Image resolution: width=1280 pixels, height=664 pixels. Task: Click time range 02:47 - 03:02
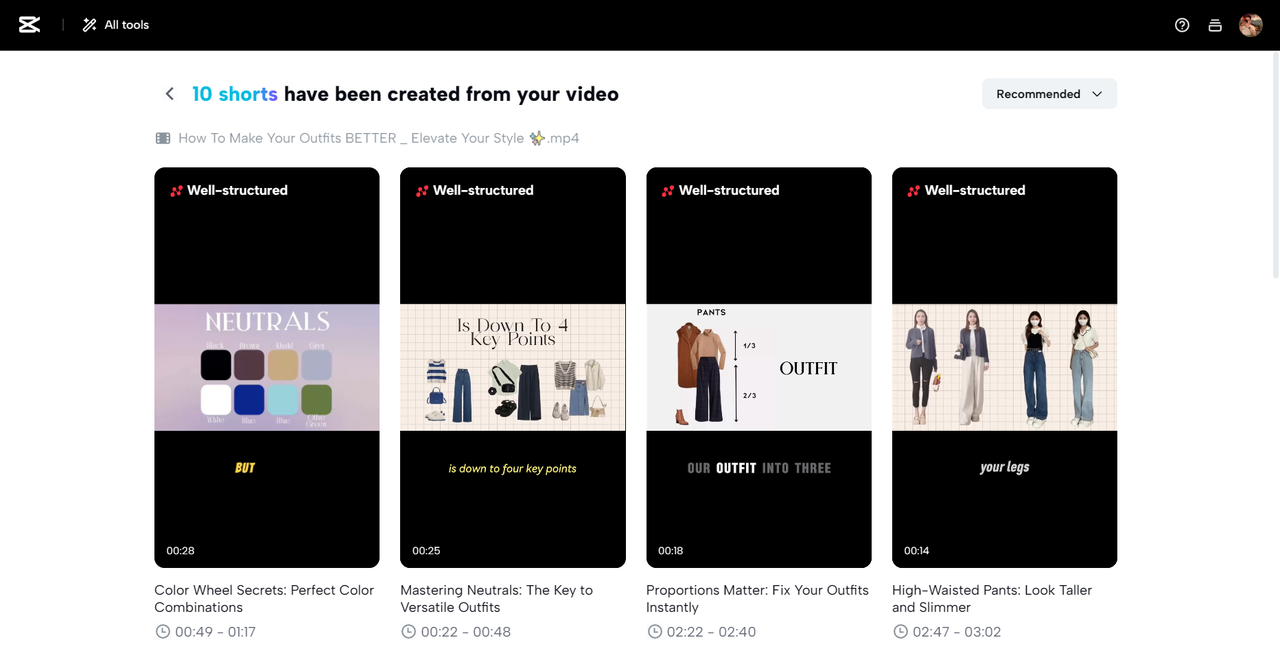958,632
